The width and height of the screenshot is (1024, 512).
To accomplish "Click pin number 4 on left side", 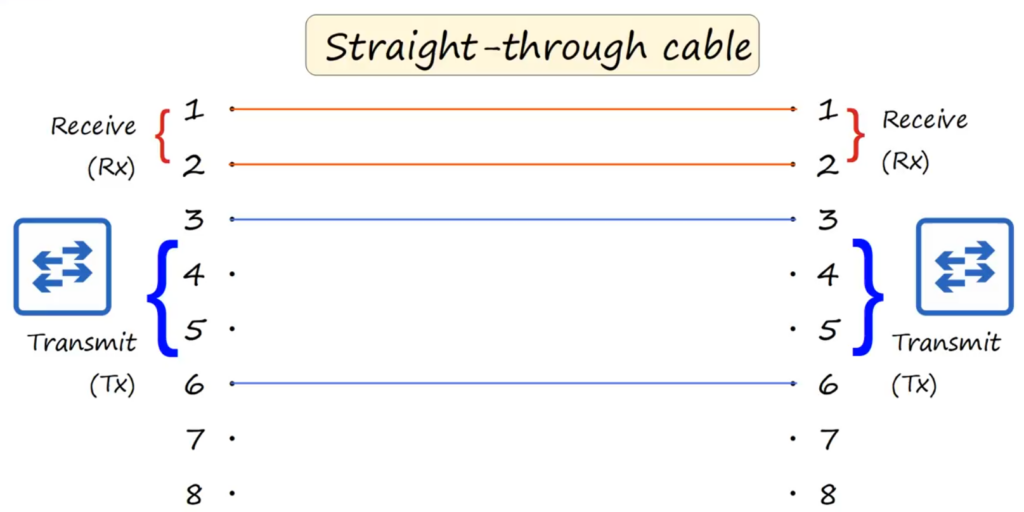I will [193, 275].
